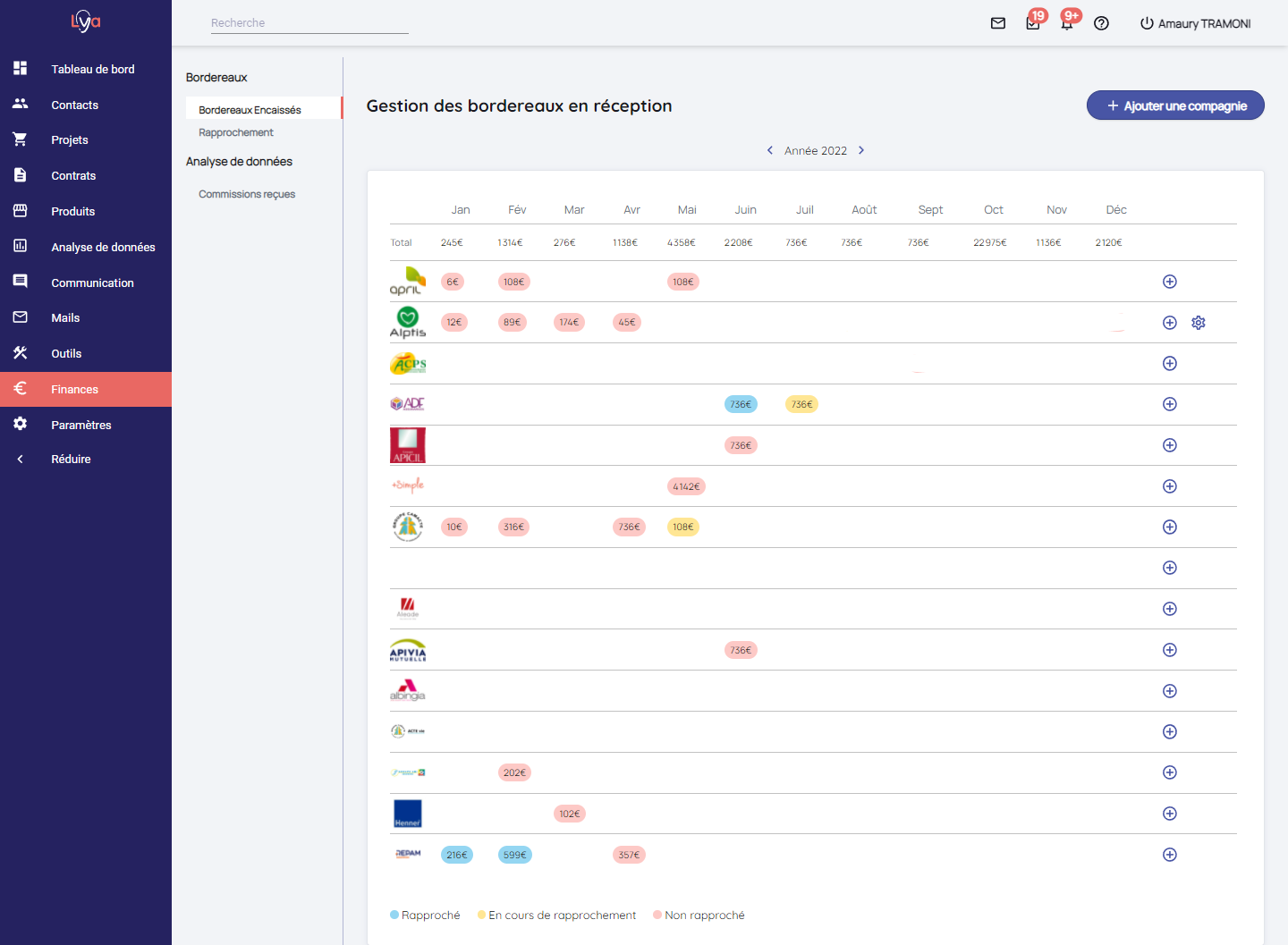Click the plus icon in April row

(1169, 282)
